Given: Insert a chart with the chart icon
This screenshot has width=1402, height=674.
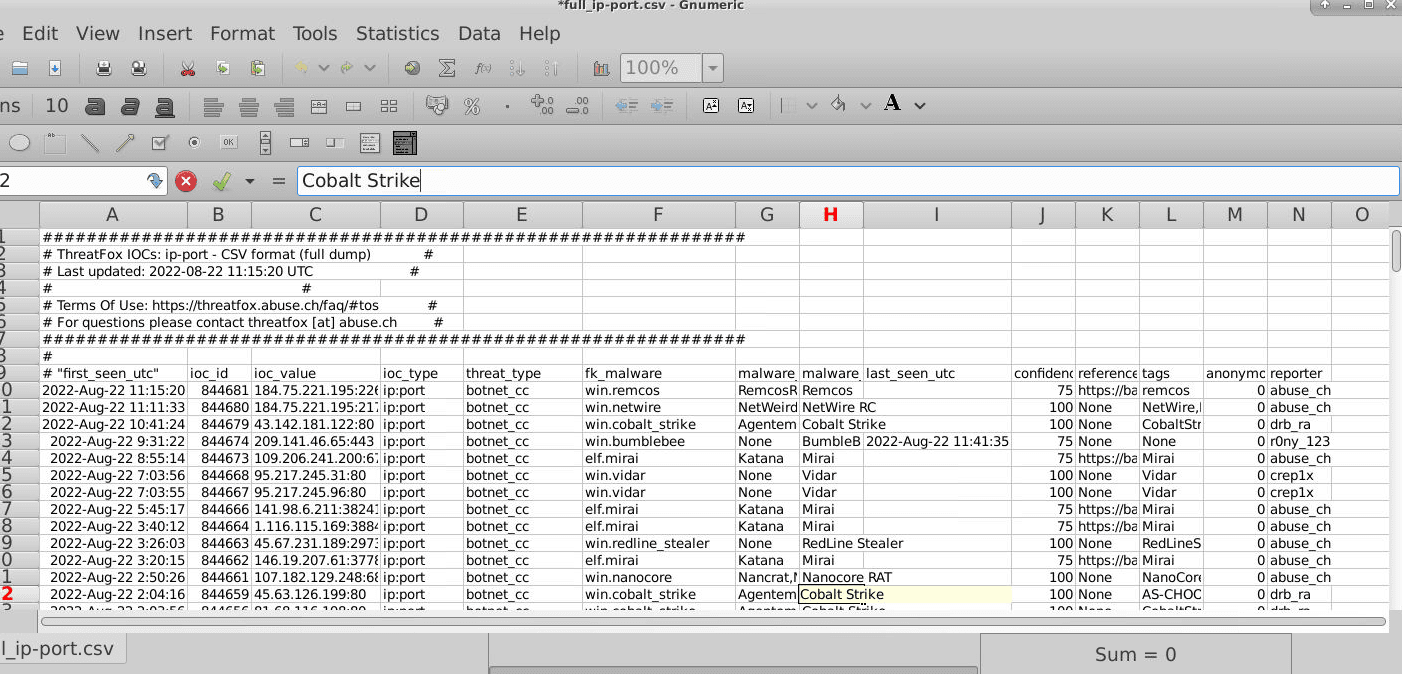Looking at the screenshot, I should (x=601, y=68).
